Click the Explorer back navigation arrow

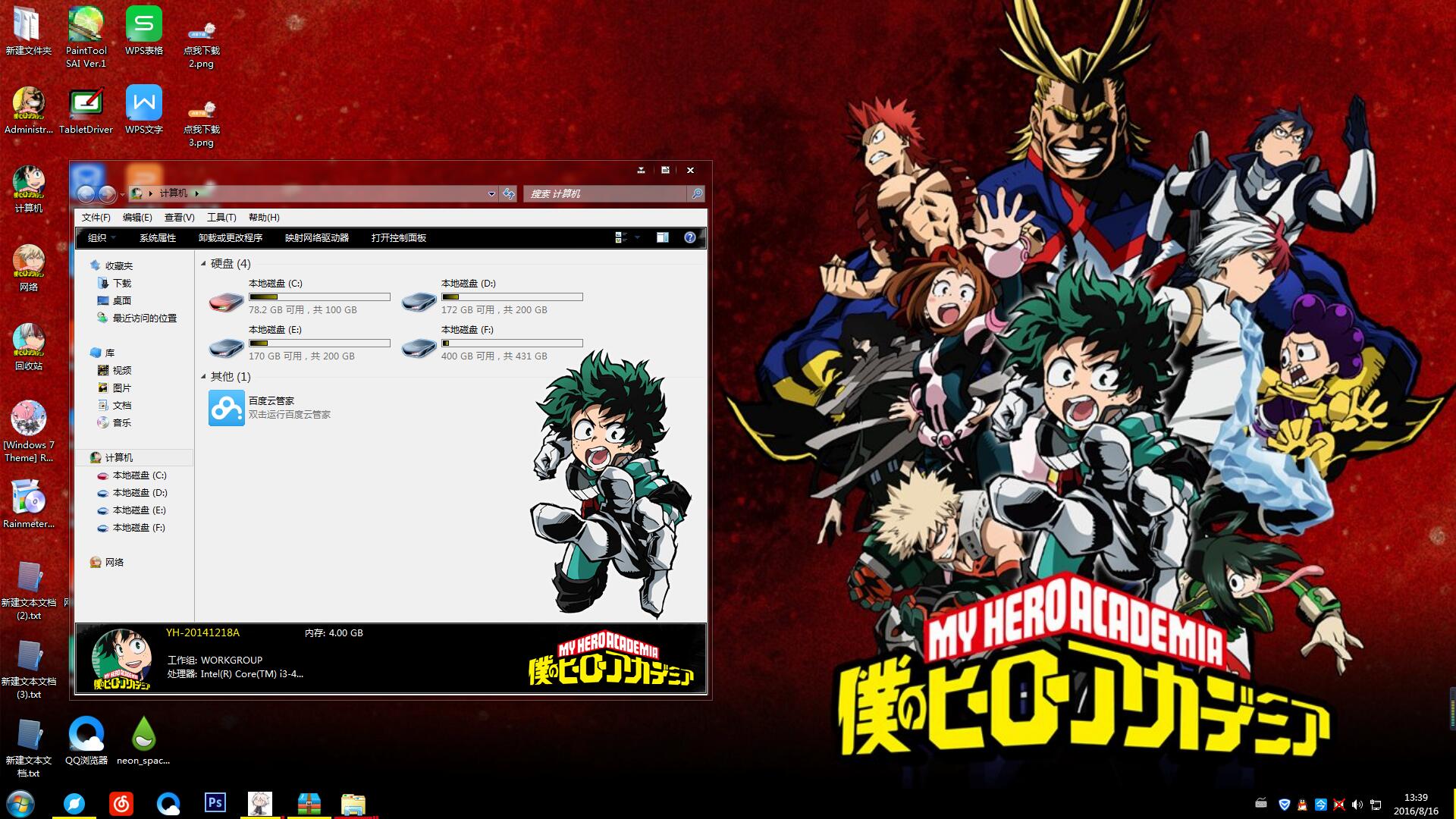tap(86, 194)
